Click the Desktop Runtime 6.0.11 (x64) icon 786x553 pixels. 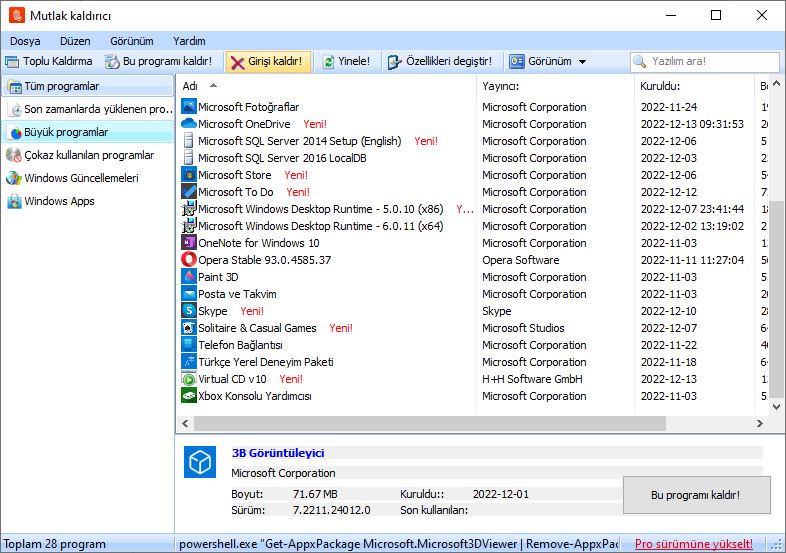[x=188, y=226]
